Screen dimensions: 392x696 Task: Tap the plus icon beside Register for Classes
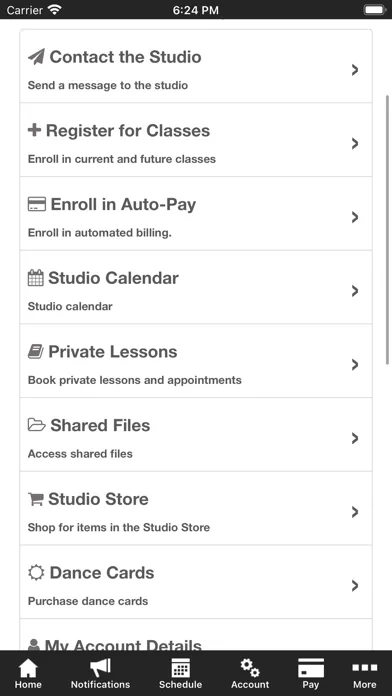[35, 130]
